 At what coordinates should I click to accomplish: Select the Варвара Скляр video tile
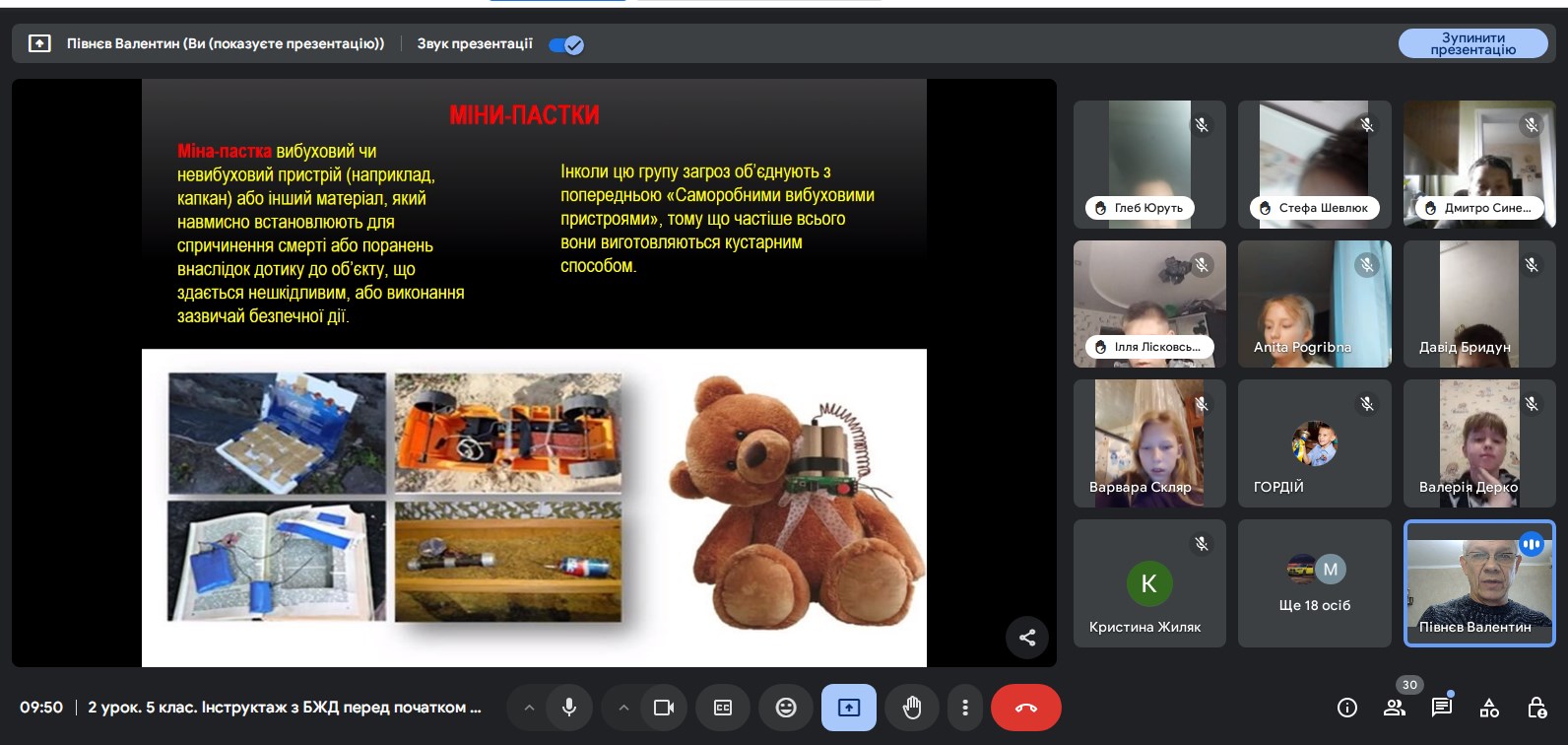point(1149,443)
